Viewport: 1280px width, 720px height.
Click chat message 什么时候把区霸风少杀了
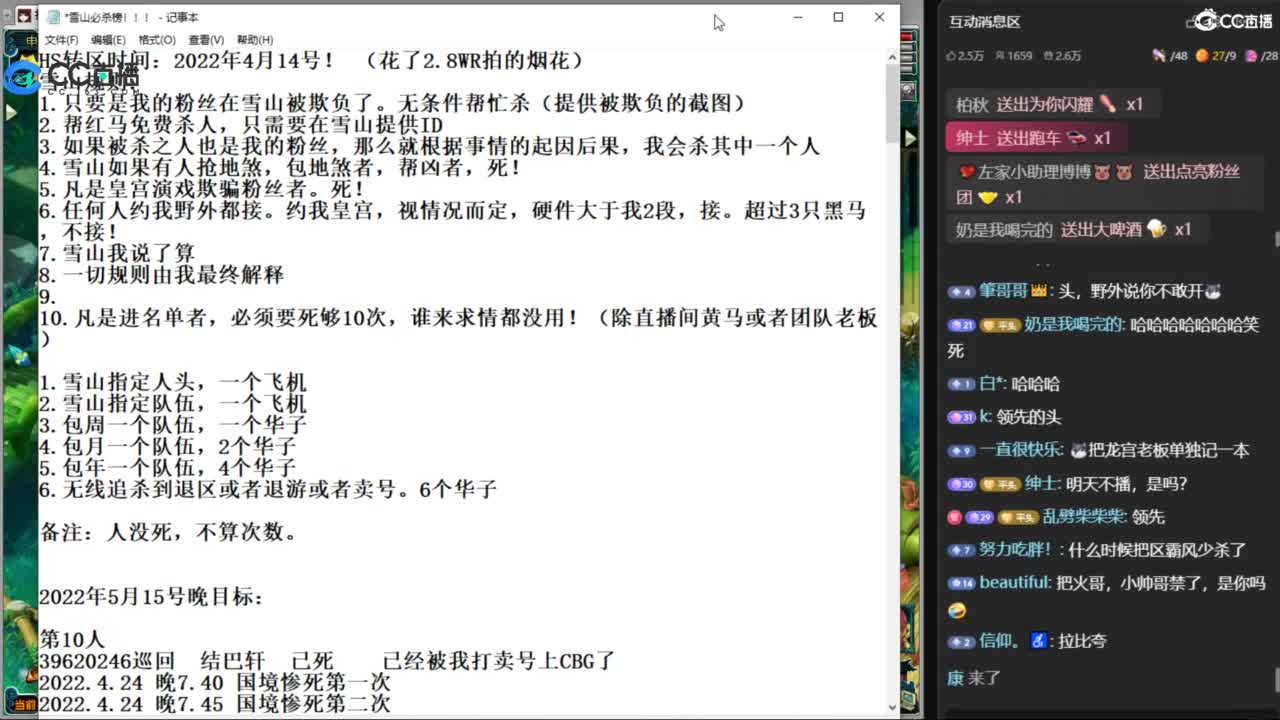click(x=1157, y=549)
